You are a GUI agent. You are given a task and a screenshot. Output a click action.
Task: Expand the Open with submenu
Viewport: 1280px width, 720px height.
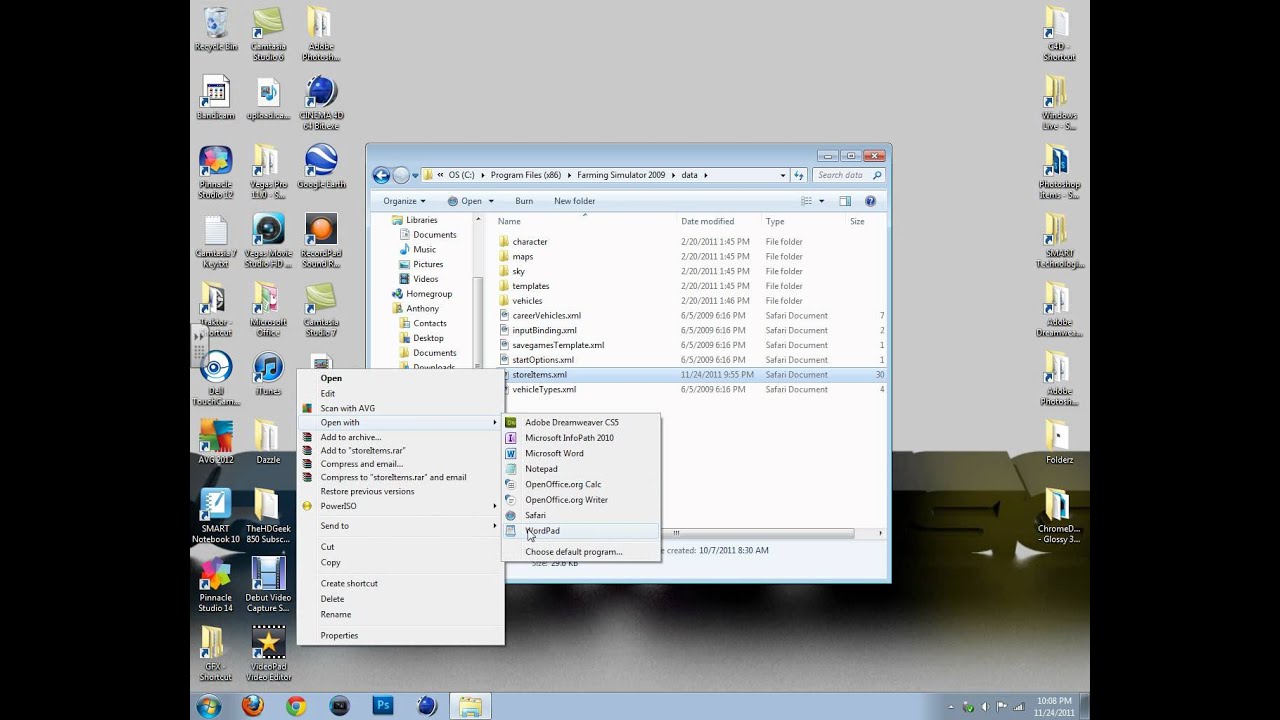(x=400, y=422)
